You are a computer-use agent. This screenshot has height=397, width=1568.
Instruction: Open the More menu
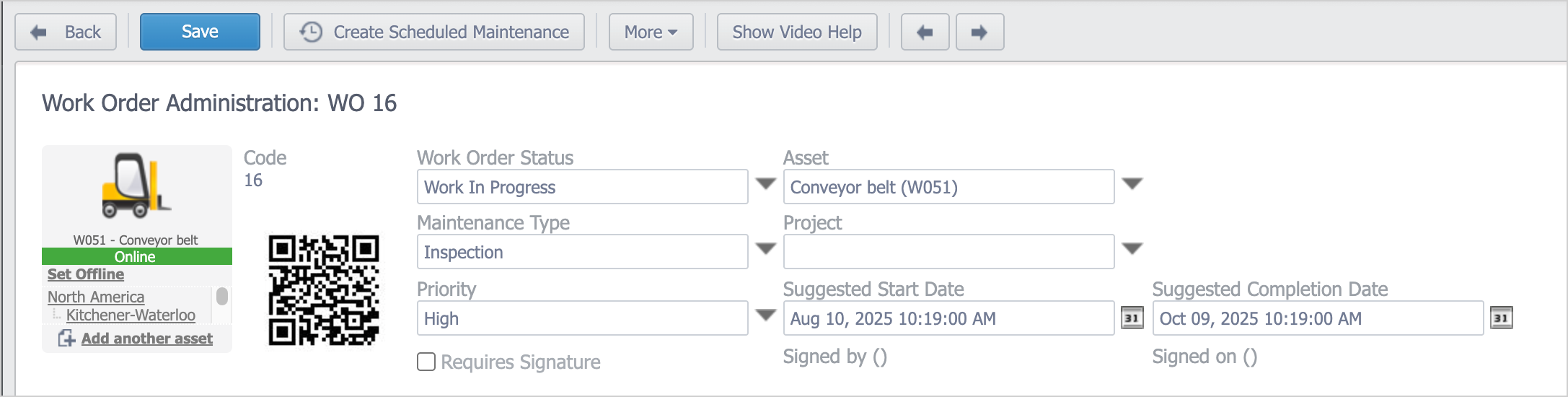click(x=651, y=32)
